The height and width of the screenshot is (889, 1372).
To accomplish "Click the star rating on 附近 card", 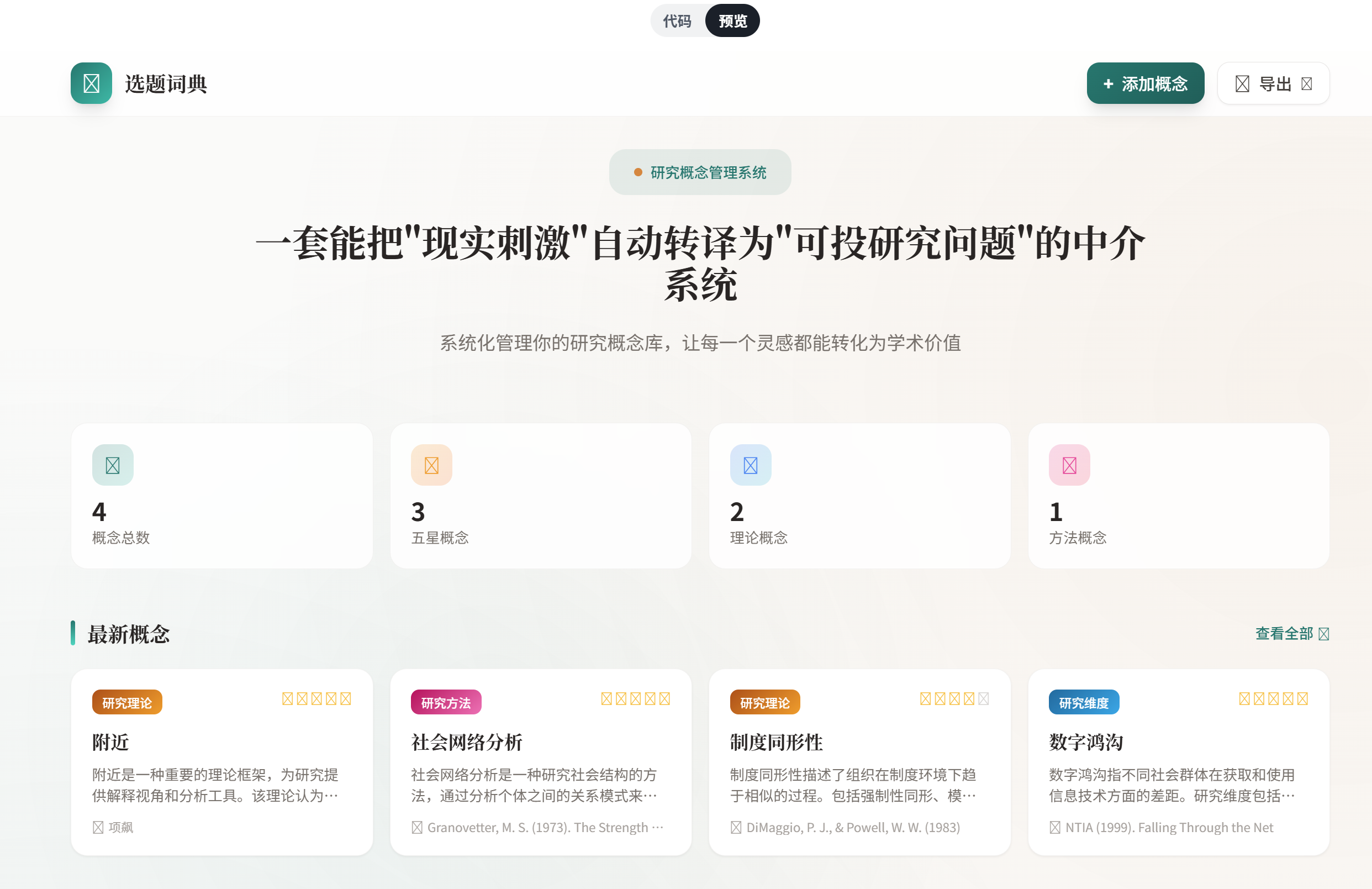I will pyautogui.click(x=316, y=699).
